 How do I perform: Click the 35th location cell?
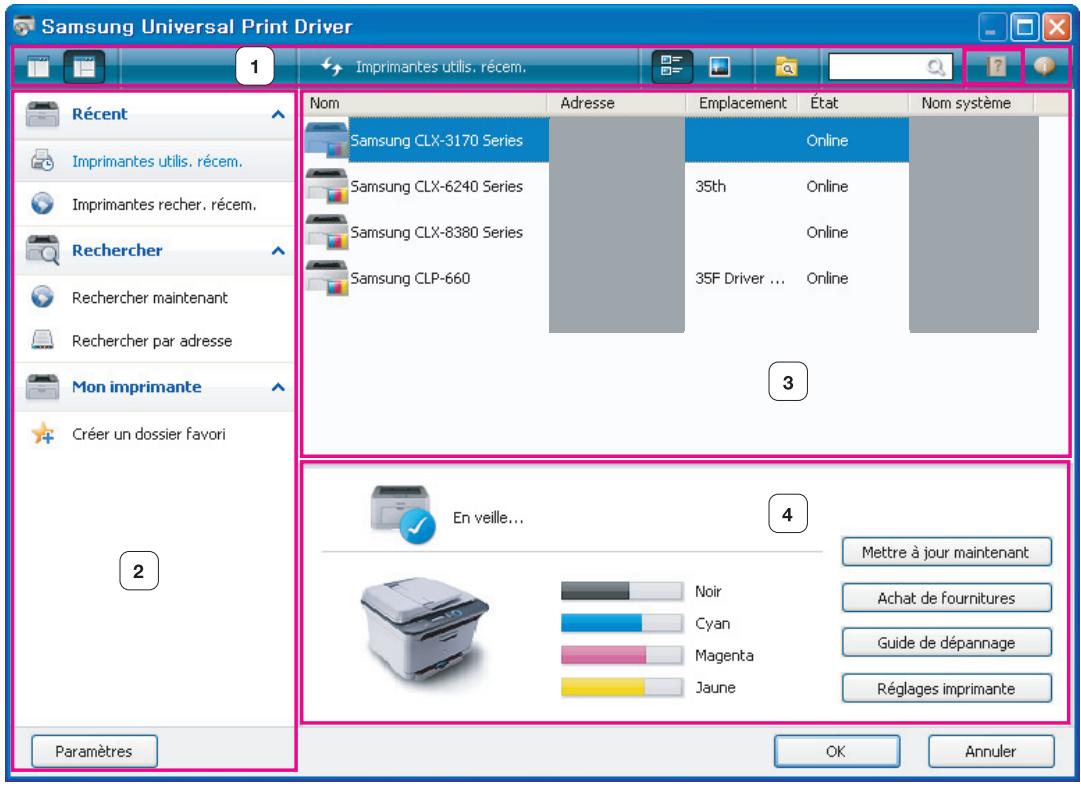[711, 187]
